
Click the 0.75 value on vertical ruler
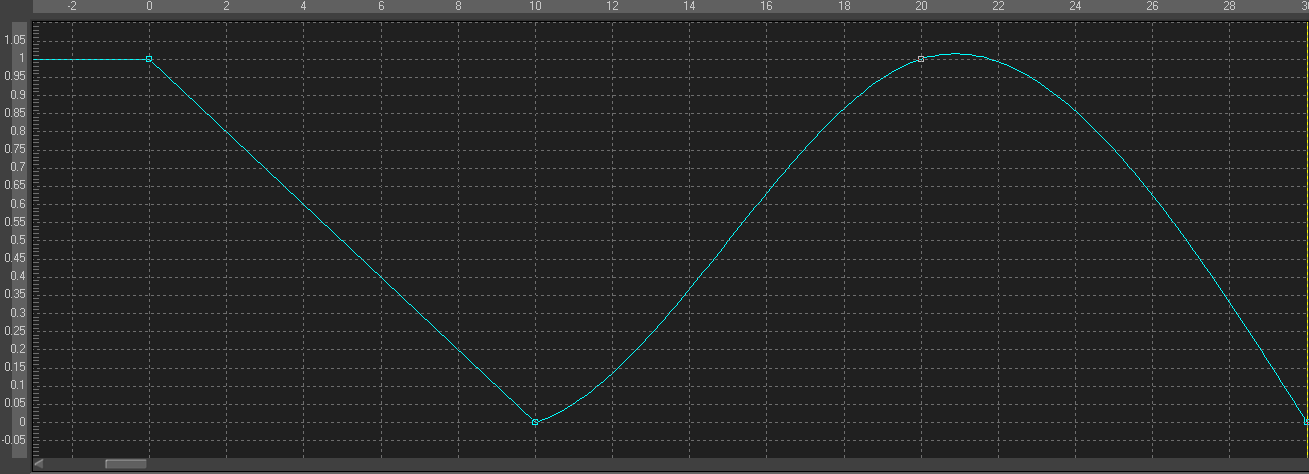[14, 150]
